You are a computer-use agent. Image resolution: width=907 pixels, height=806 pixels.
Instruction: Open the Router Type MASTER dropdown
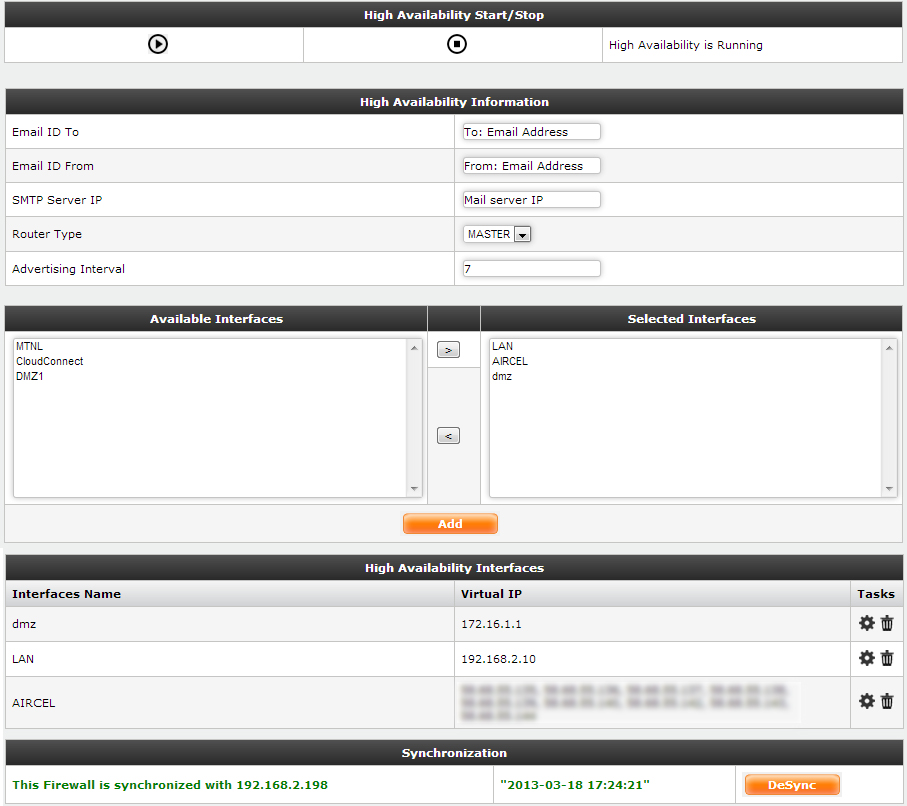(x=497, y=234)
